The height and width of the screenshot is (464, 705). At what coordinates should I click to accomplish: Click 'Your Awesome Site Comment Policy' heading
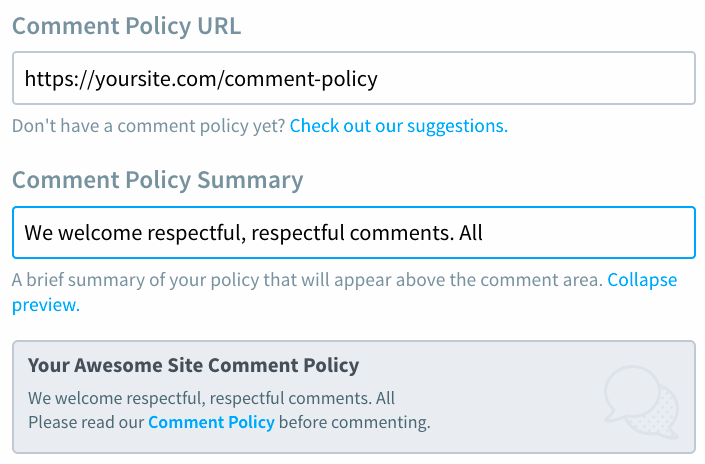[193, 365]
